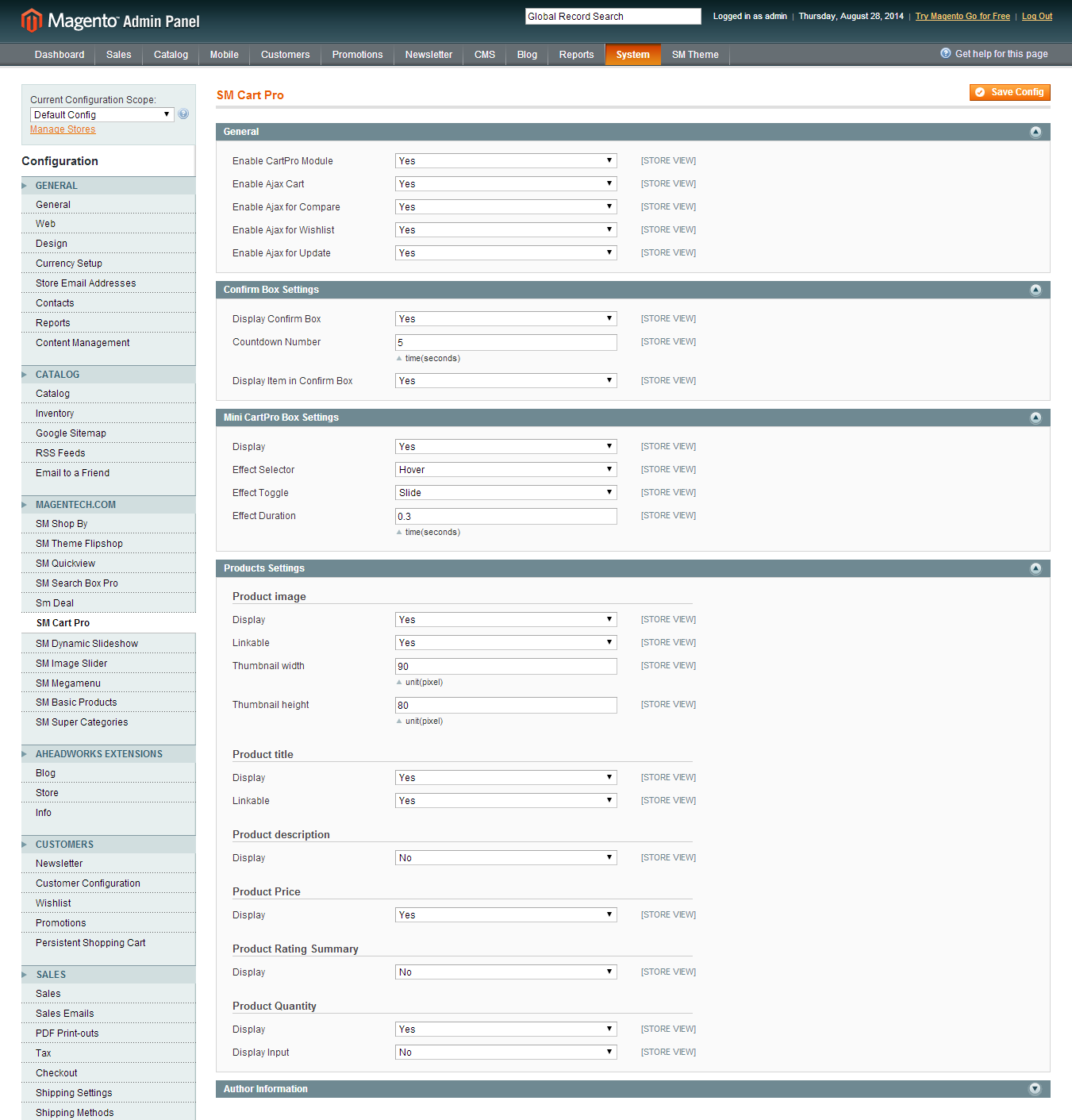Click the Magento logo icon
This screenshot has width=1072, height=1120.
31,21
